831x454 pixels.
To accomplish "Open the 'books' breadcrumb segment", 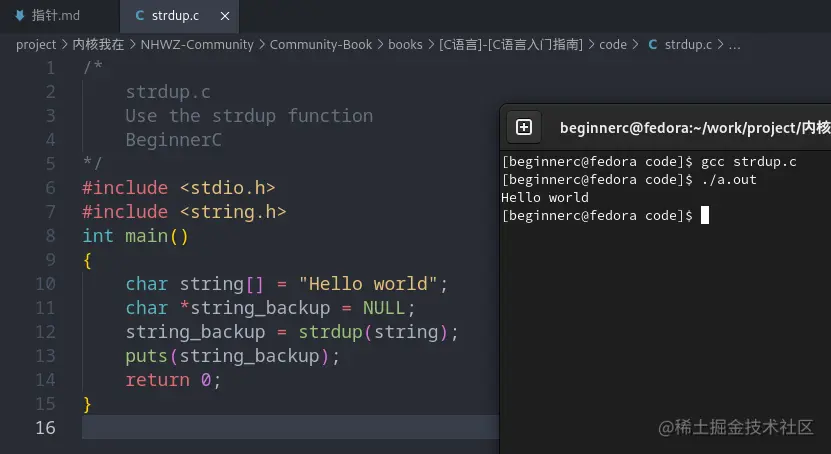I will click(405, 44).
